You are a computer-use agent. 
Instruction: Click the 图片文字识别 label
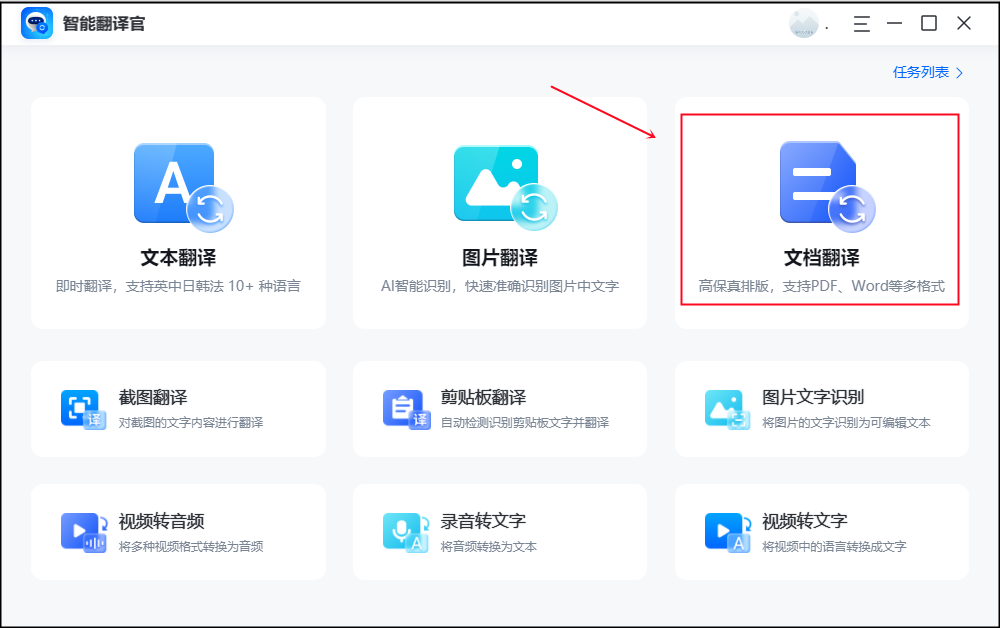(x=813, y=397)
